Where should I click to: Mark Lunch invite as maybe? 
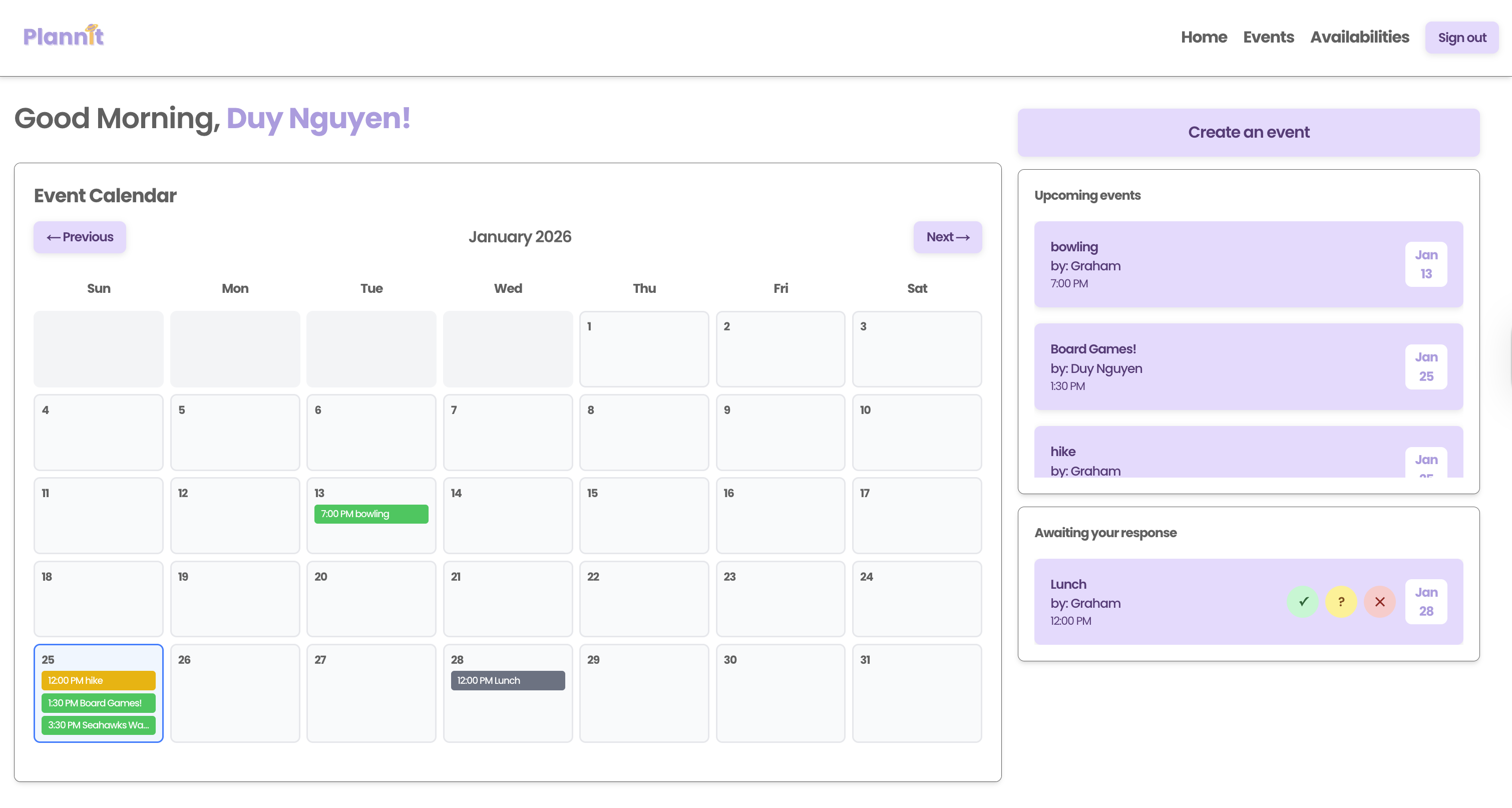(1341, 601)
